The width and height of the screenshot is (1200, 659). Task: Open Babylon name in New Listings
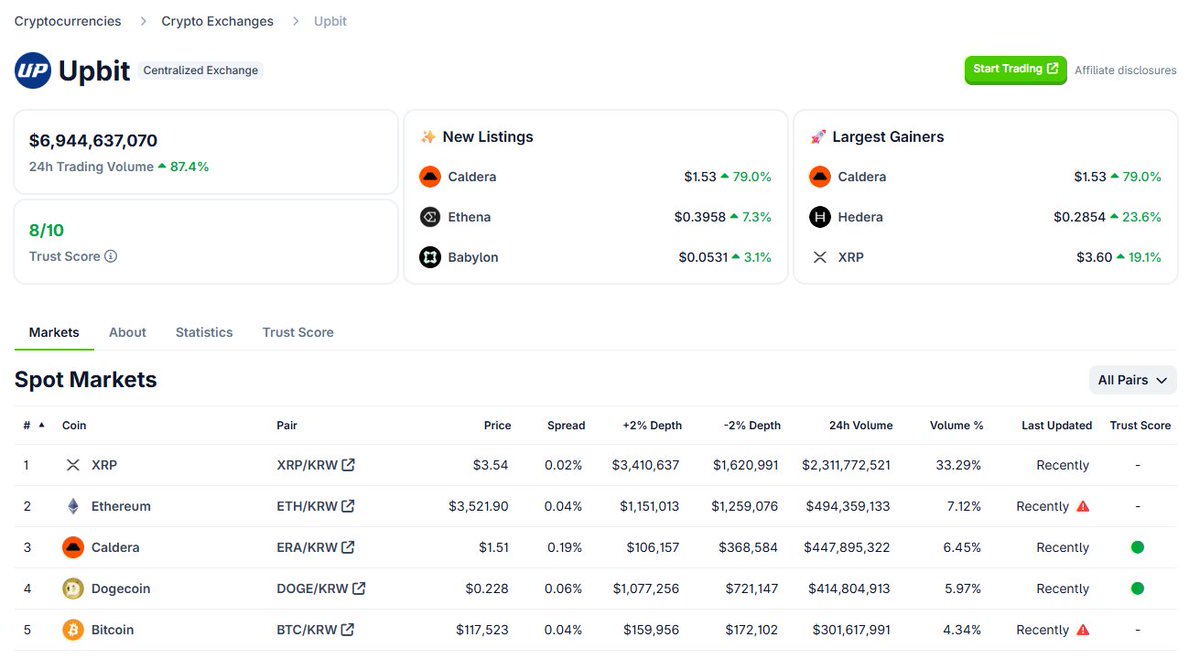click(x=473, y=257)
